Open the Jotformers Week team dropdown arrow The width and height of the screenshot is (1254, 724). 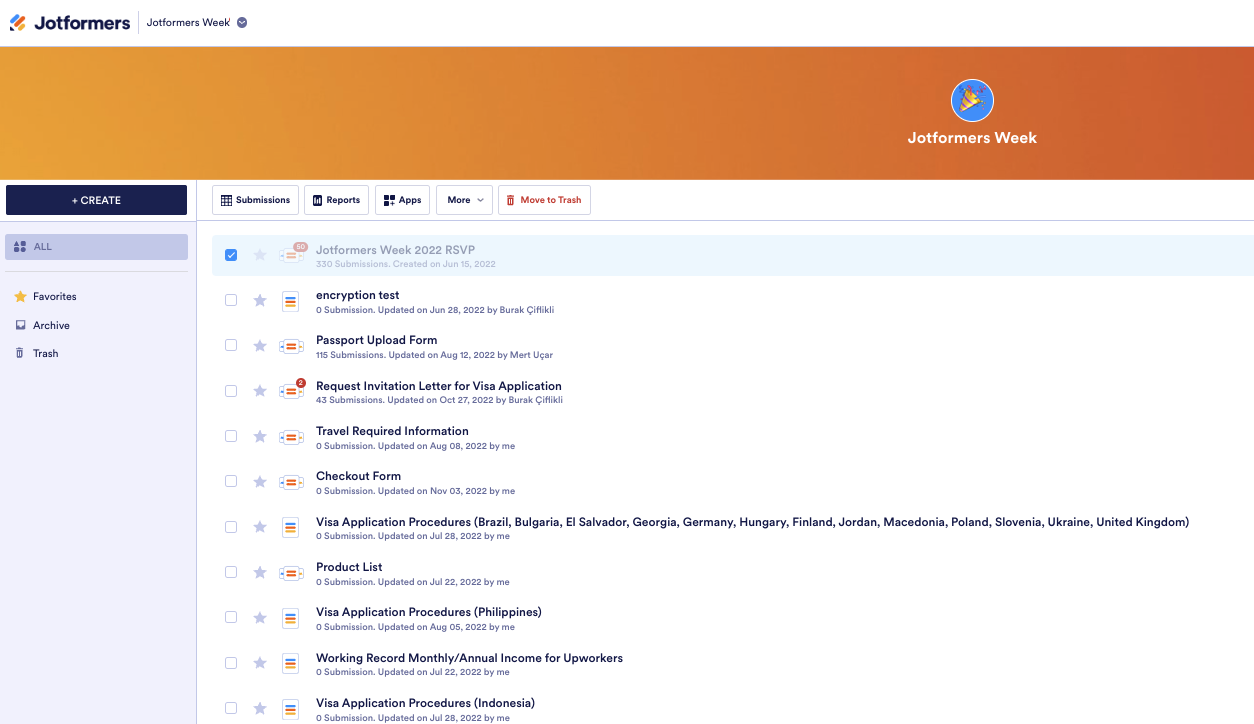click(x=242, y=23)
